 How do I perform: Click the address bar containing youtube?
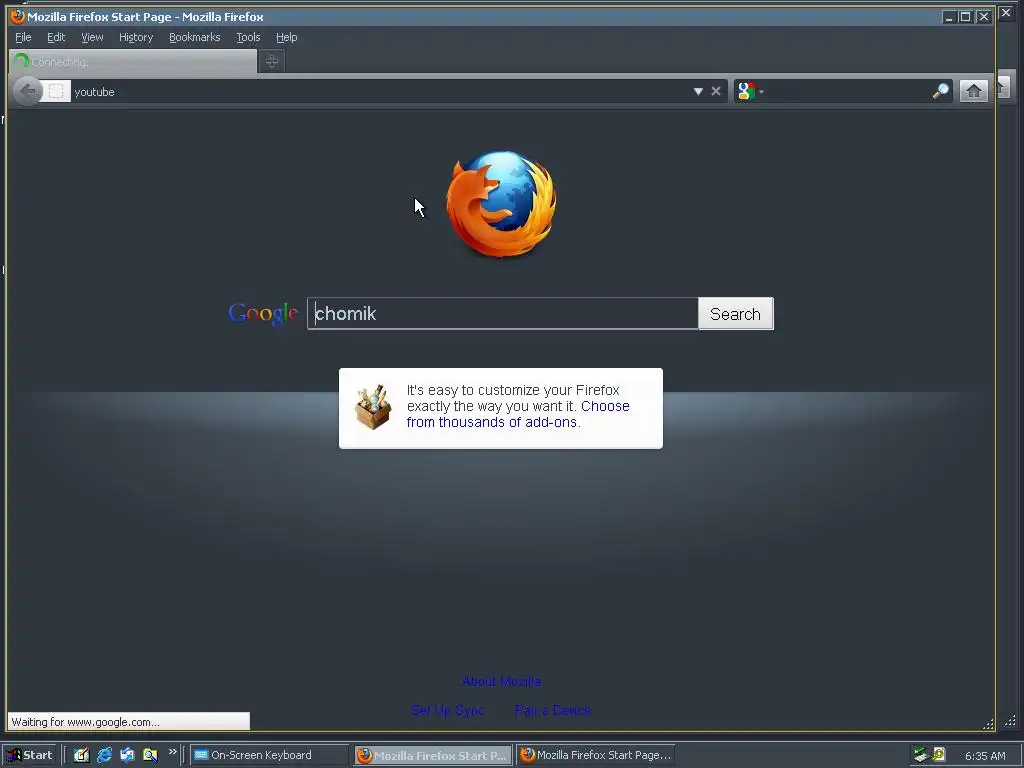(381, 92)
